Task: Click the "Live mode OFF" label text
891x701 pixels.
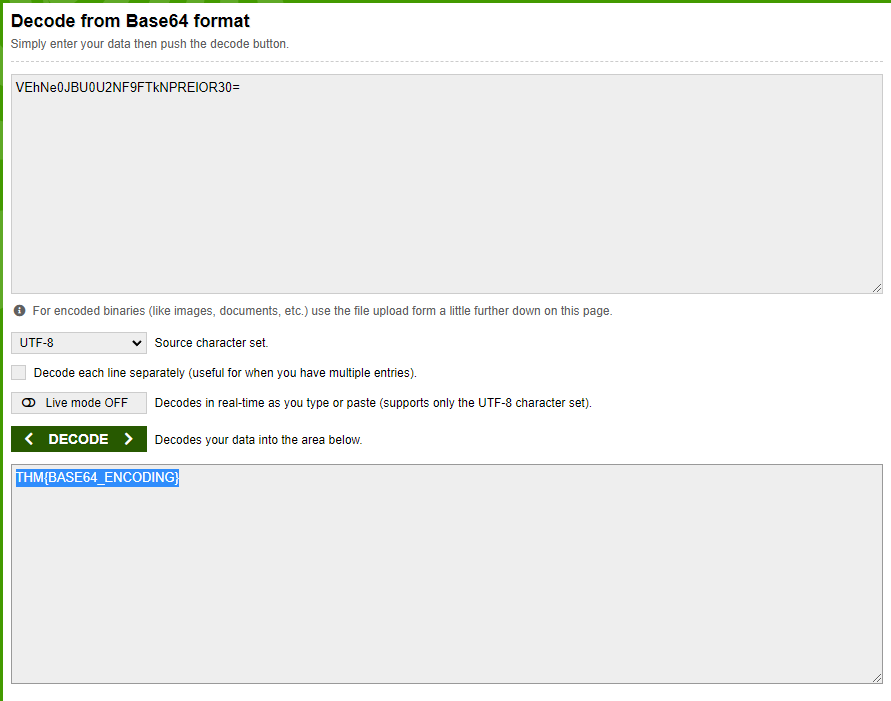Action: pos(87,403)
